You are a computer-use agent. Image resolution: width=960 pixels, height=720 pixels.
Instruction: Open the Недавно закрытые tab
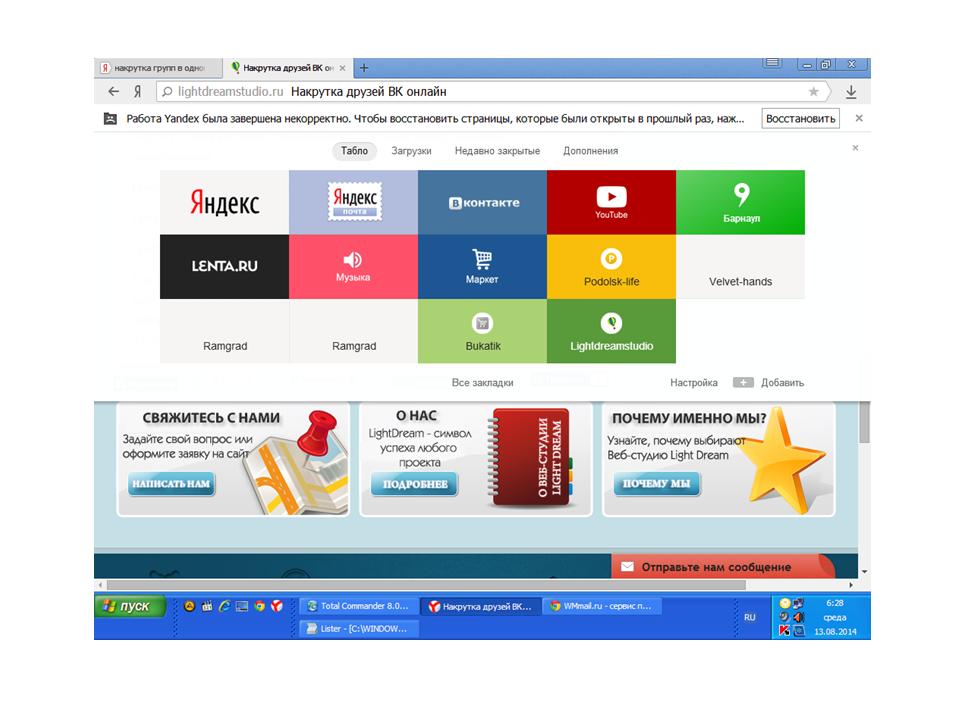(497, 151)
